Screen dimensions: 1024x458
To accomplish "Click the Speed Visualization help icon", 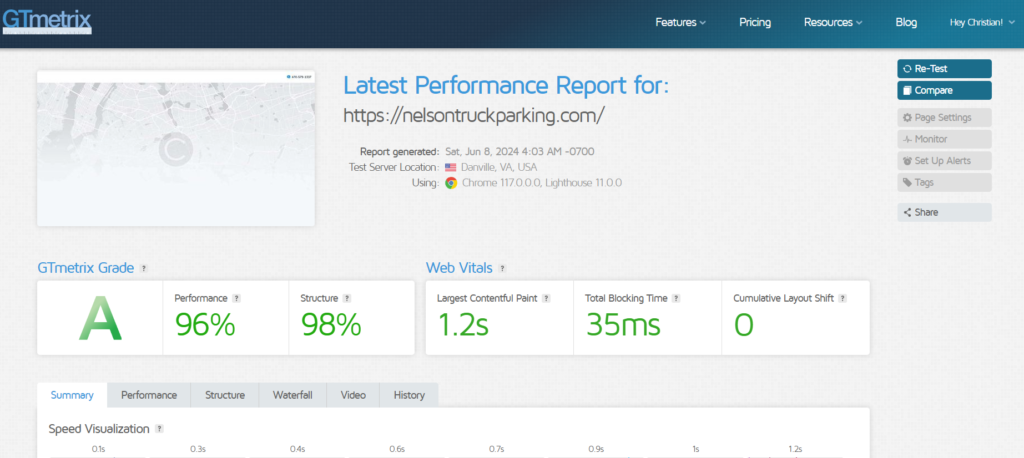I will click(159, 429).
